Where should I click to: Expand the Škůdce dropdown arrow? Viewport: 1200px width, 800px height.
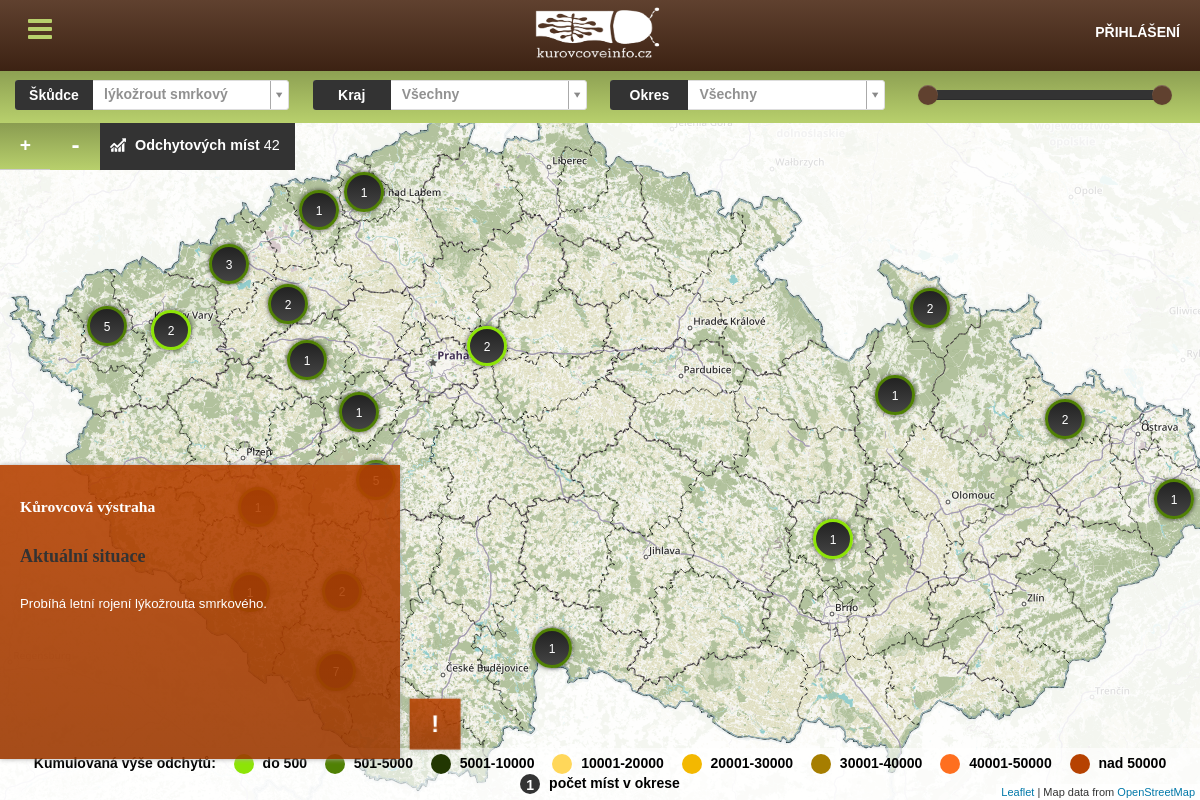click(x=279, y=95)
